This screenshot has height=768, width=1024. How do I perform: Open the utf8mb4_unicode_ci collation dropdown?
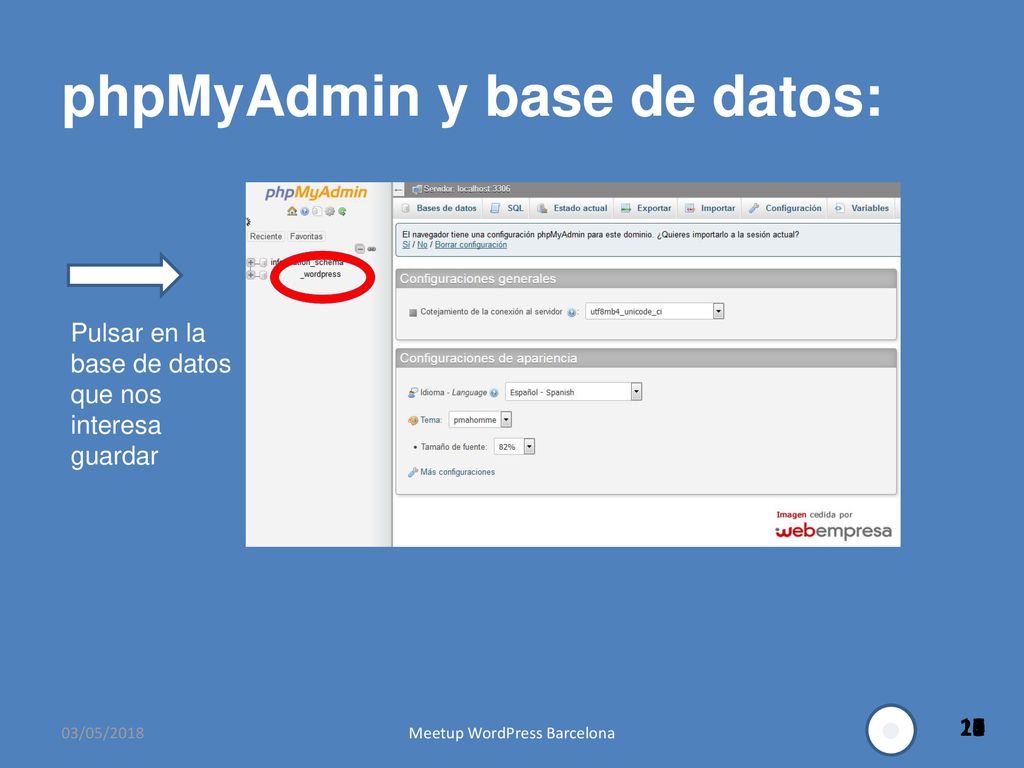click(x=654, y=312)
